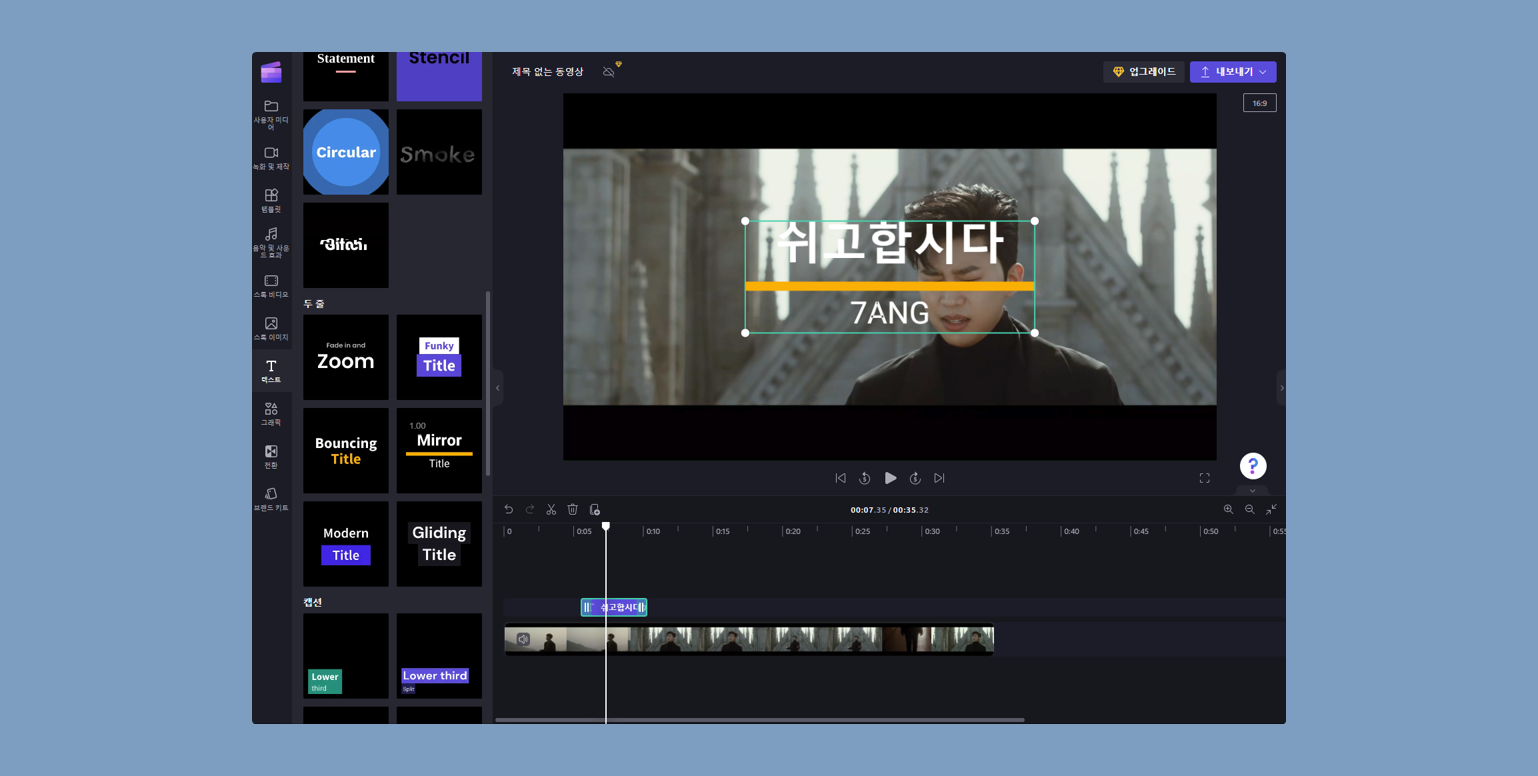Open the 내보내기 export dropdown
This screenshot has height=776, width=1538.
pyautogui.click(x=1233, y=72)
